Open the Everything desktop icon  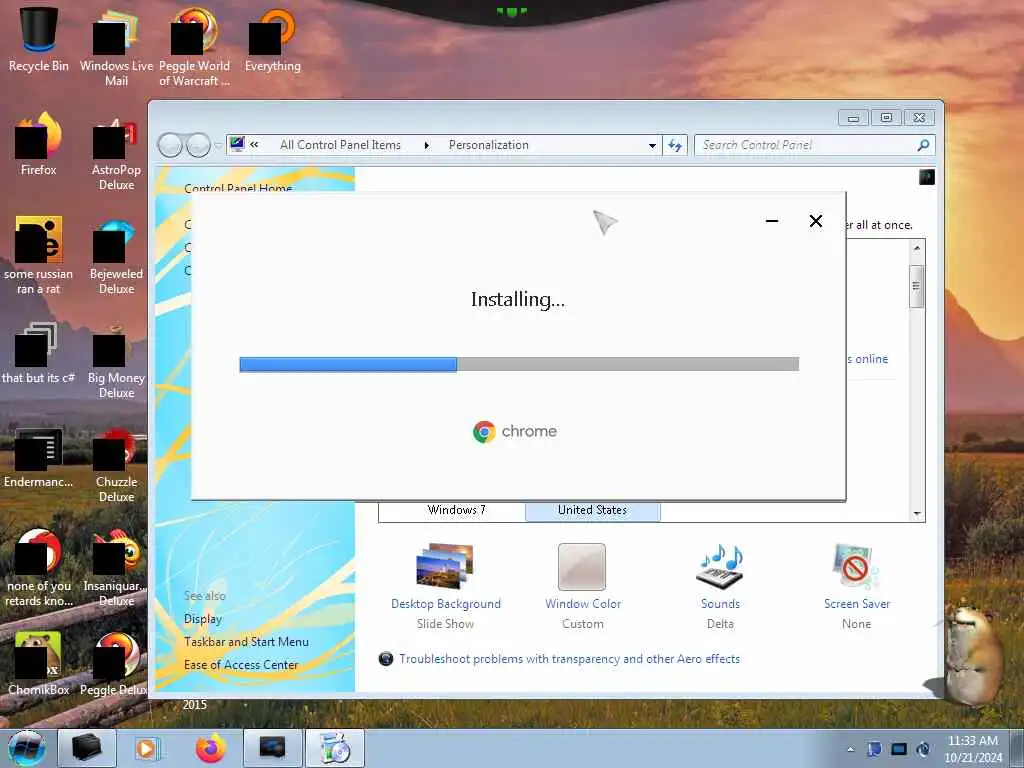click(272, 39)
